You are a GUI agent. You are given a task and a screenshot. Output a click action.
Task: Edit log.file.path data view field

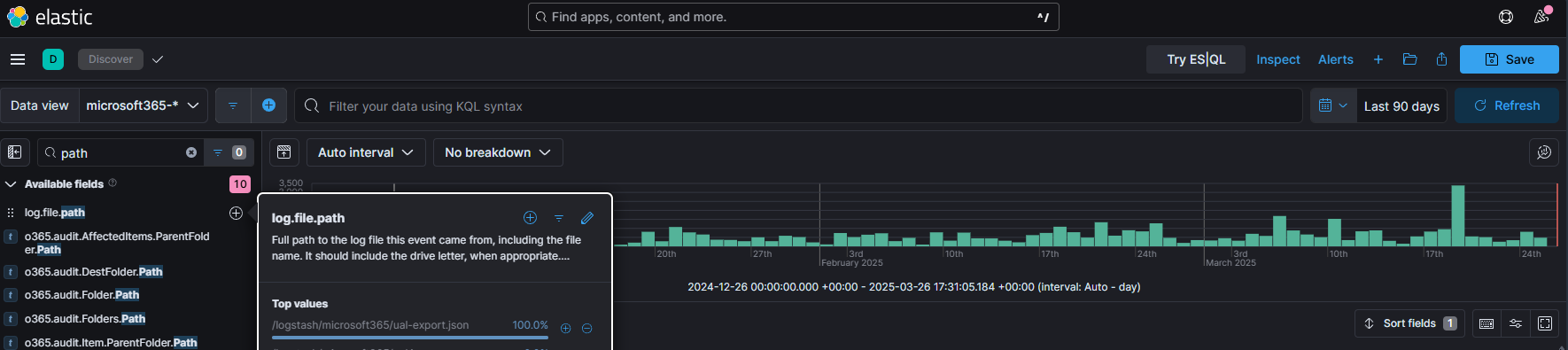coord(587,218)
